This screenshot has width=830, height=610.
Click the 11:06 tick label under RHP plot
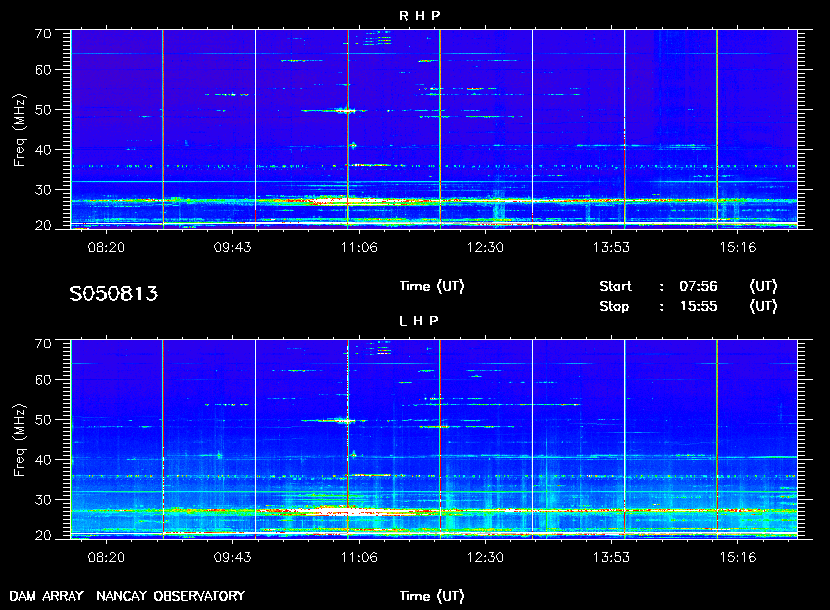tap(359, 247)
